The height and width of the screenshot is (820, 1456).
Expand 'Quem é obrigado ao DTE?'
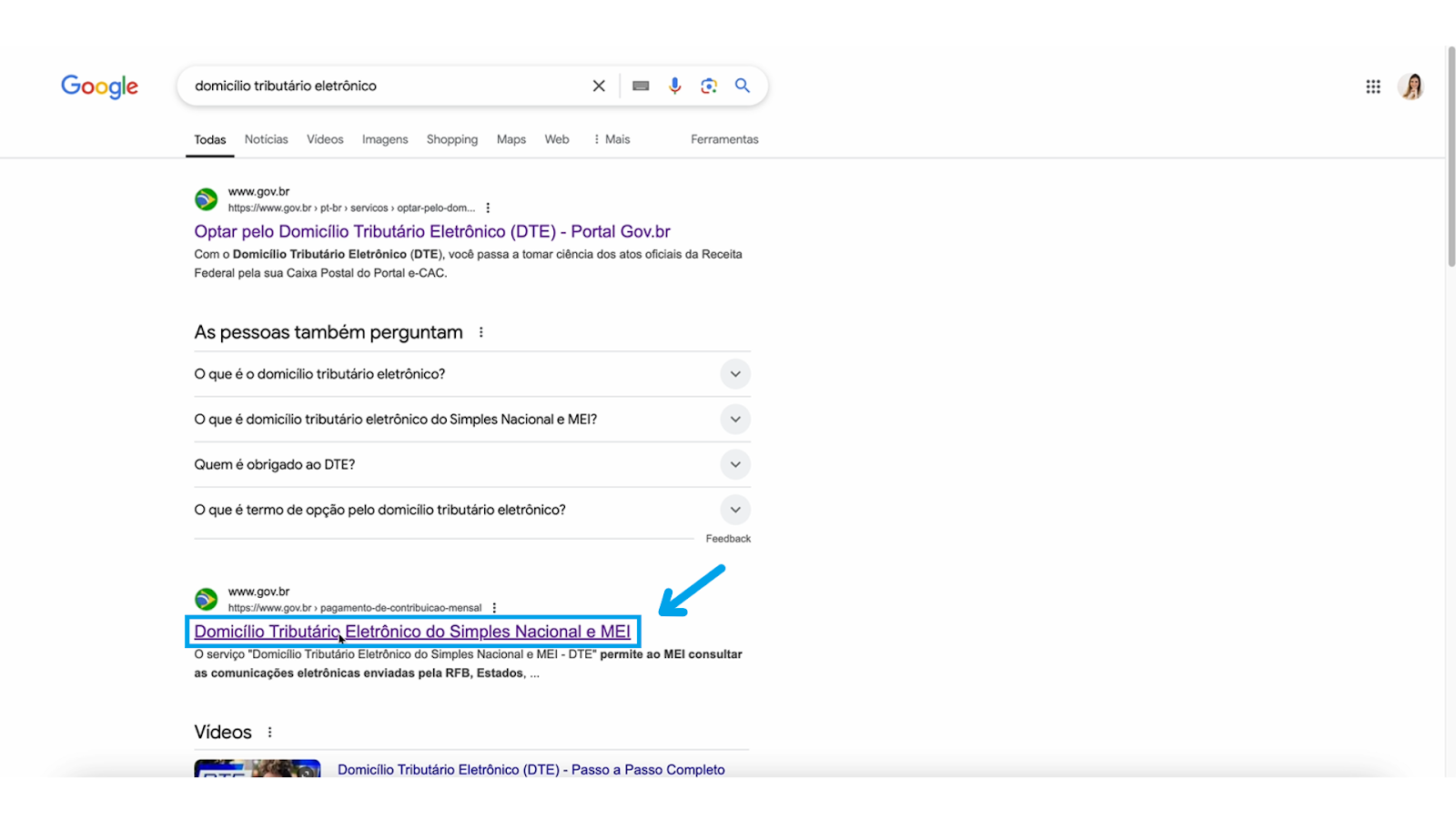472,464
